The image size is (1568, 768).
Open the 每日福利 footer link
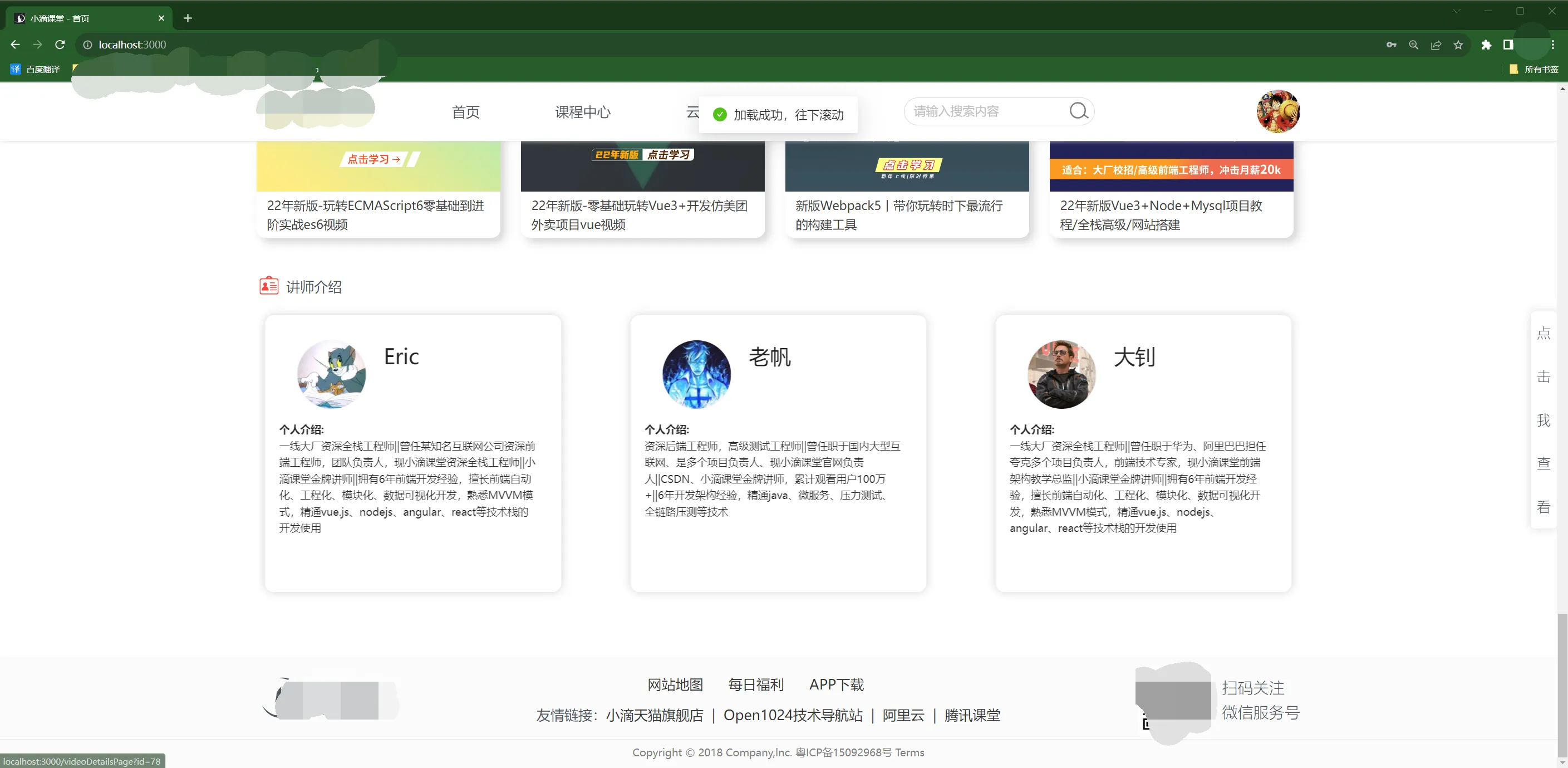point(756,684)
